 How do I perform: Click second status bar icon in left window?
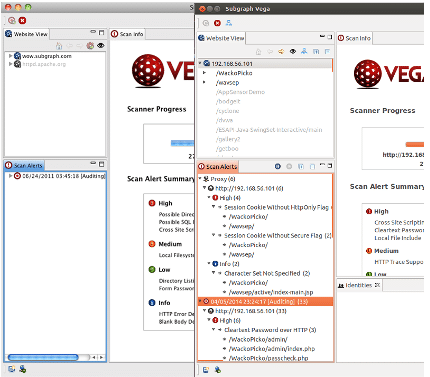click(22, 369)
